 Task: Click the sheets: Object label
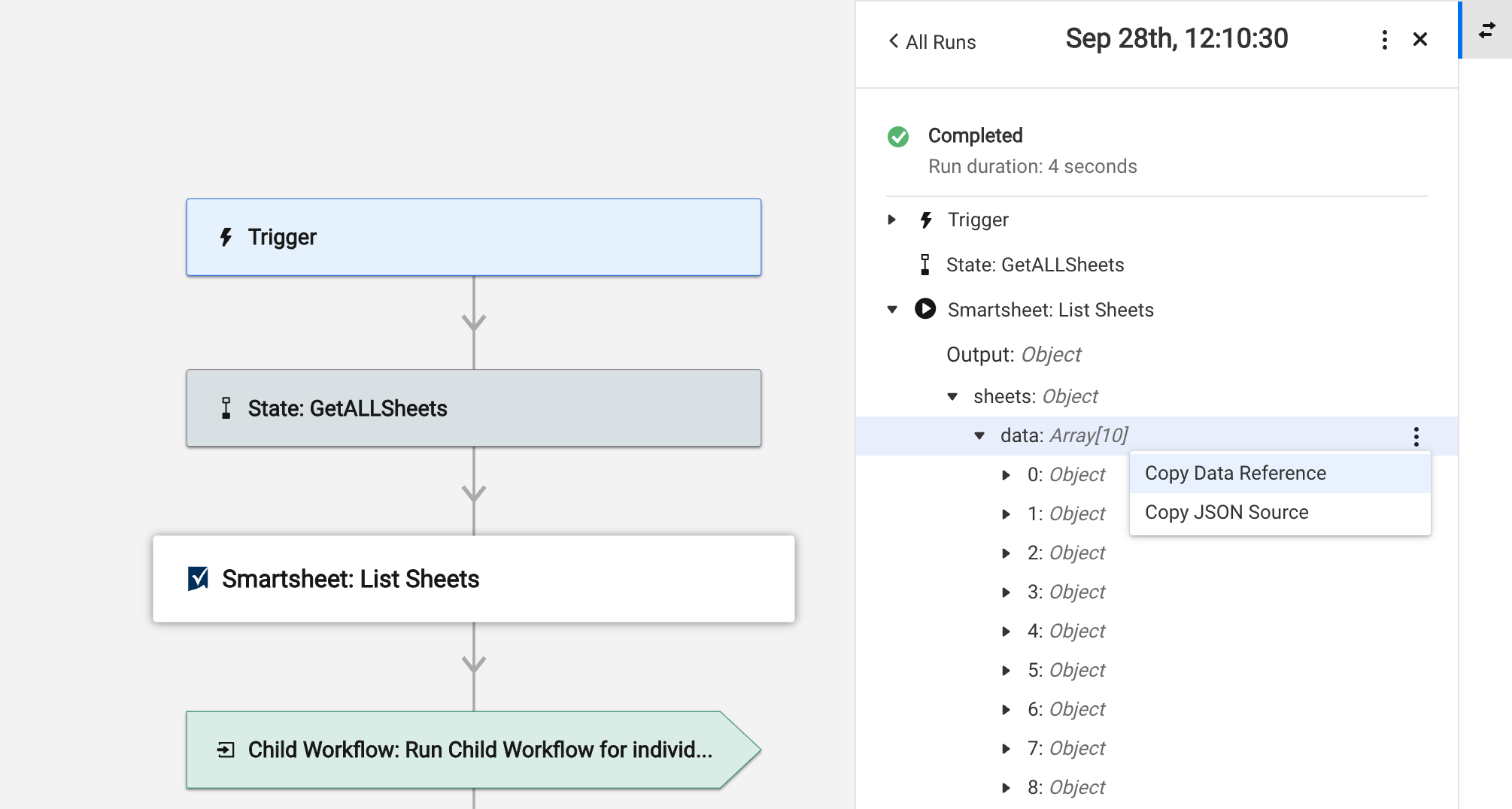point(1035,396)
